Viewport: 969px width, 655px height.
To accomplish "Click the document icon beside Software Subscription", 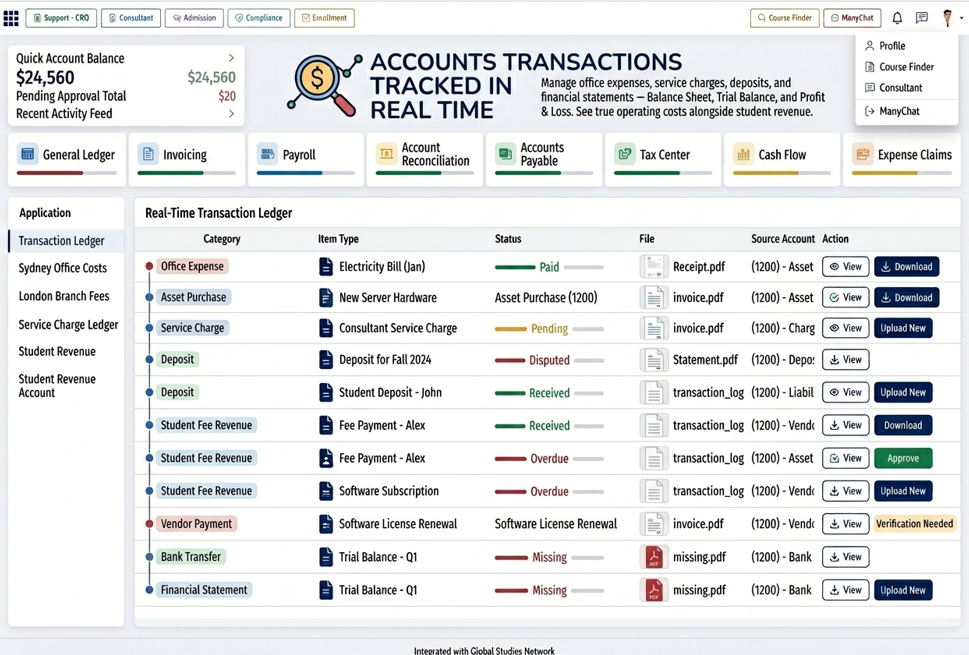I will (x=326, y=491).
